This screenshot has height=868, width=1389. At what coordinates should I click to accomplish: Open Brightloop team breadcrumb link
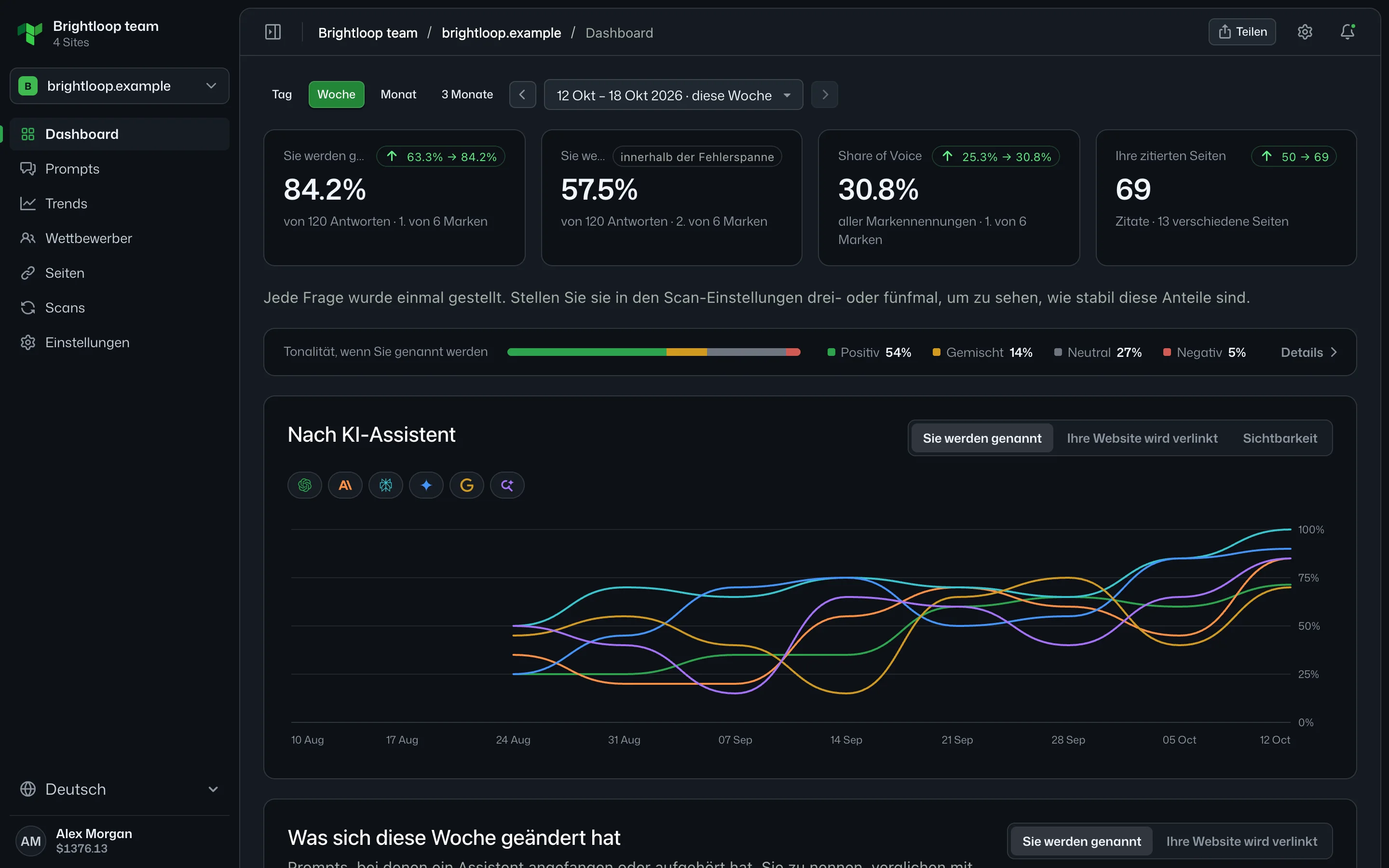pyautogui.click(x=368, y=33)
